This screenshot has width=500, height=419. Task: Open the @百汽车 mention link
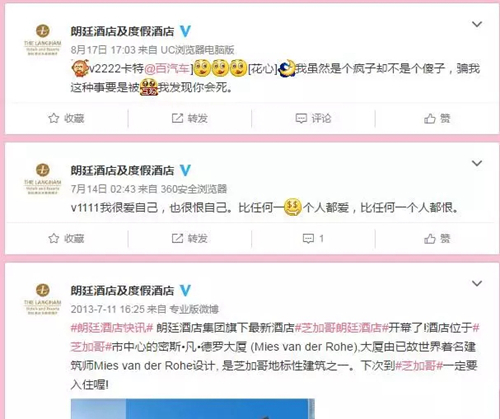pyautogui.click(x=167, y=69)
